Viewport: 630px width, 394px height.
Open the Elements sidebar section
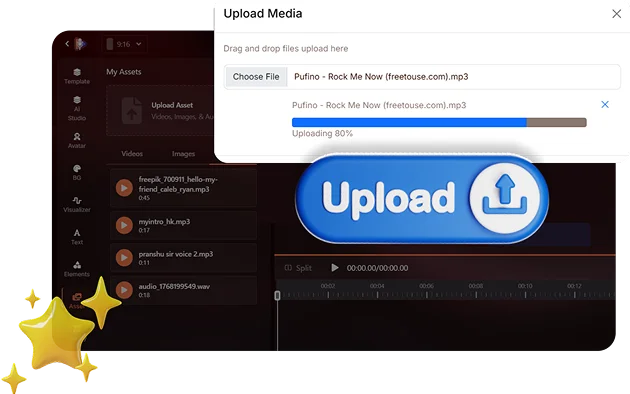(x=77, y=269)
